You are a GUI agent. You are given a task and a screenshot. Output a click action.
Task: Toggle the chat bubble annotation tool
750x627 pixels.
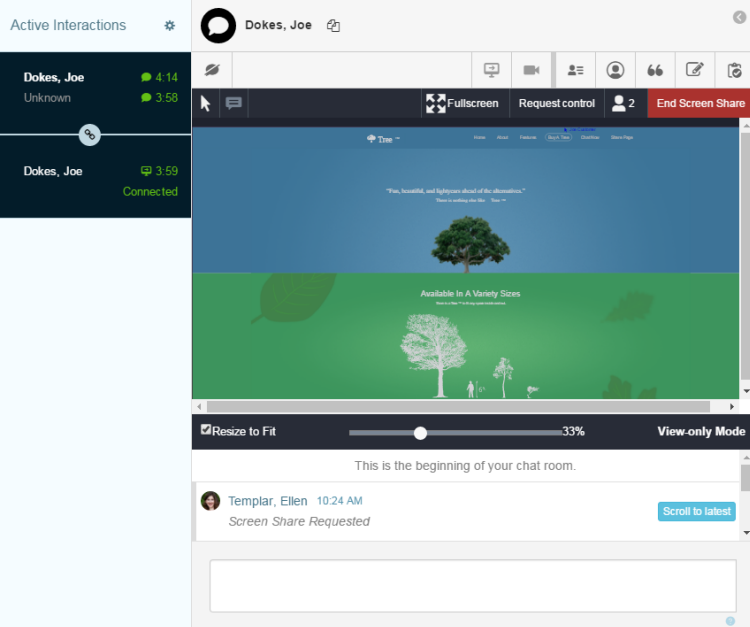coord(234,103)
